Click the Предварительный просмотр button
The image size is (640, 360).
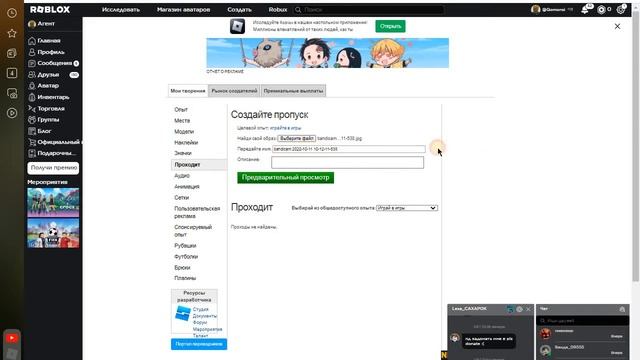click(x=286, y=178)
